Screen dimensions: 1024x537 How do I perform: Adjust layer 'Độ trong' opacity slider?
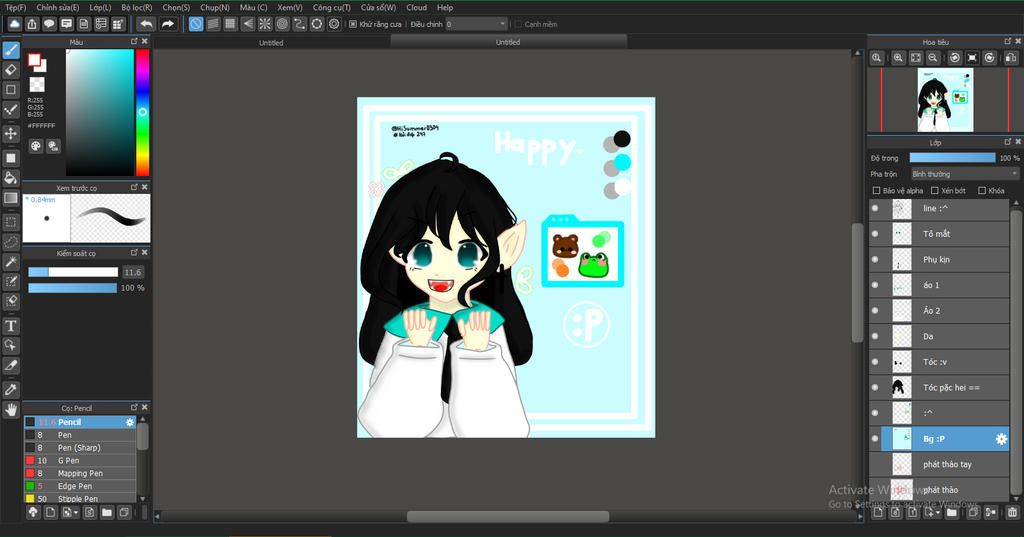952,158
